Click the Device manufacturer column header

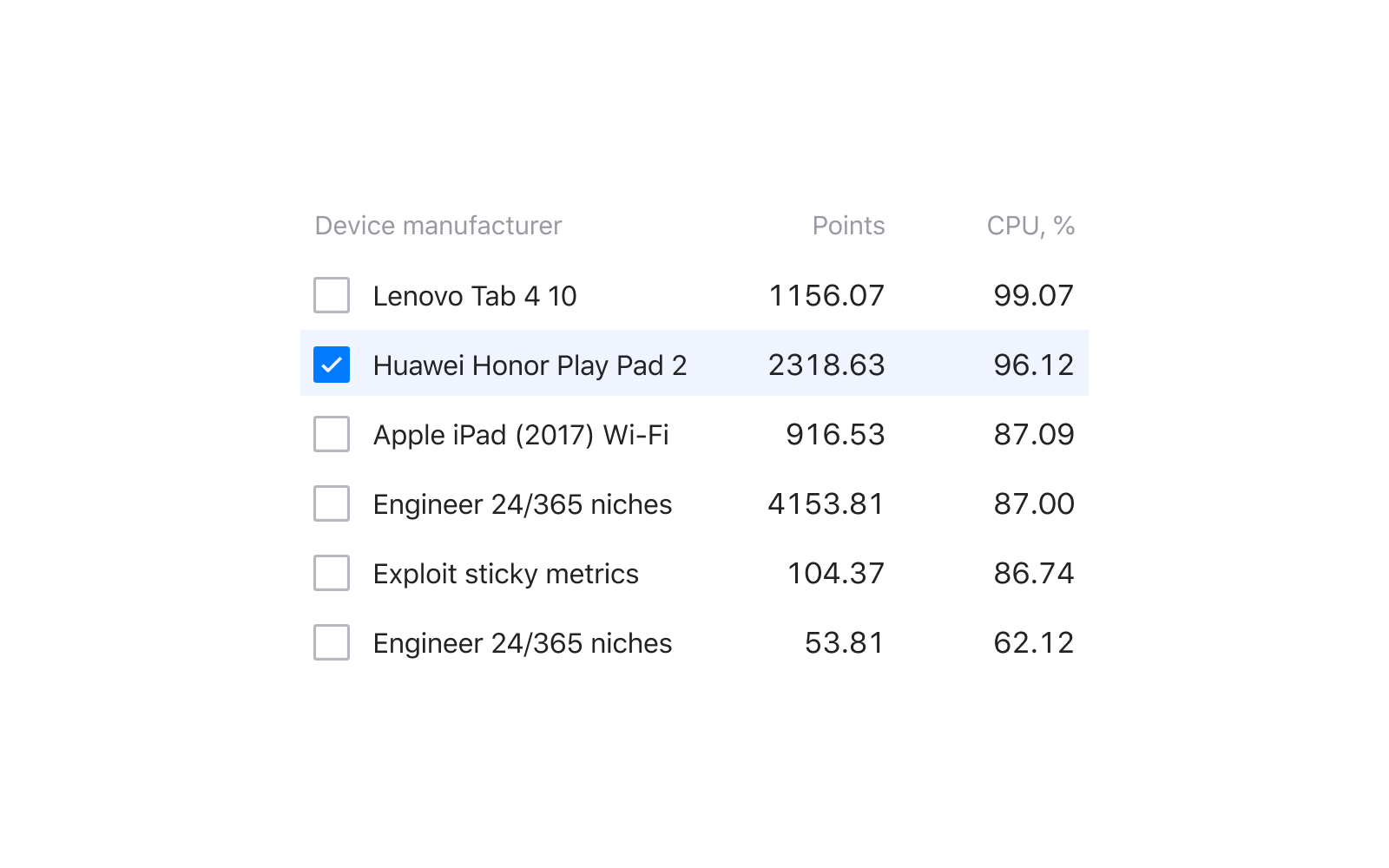pos(438,226)
